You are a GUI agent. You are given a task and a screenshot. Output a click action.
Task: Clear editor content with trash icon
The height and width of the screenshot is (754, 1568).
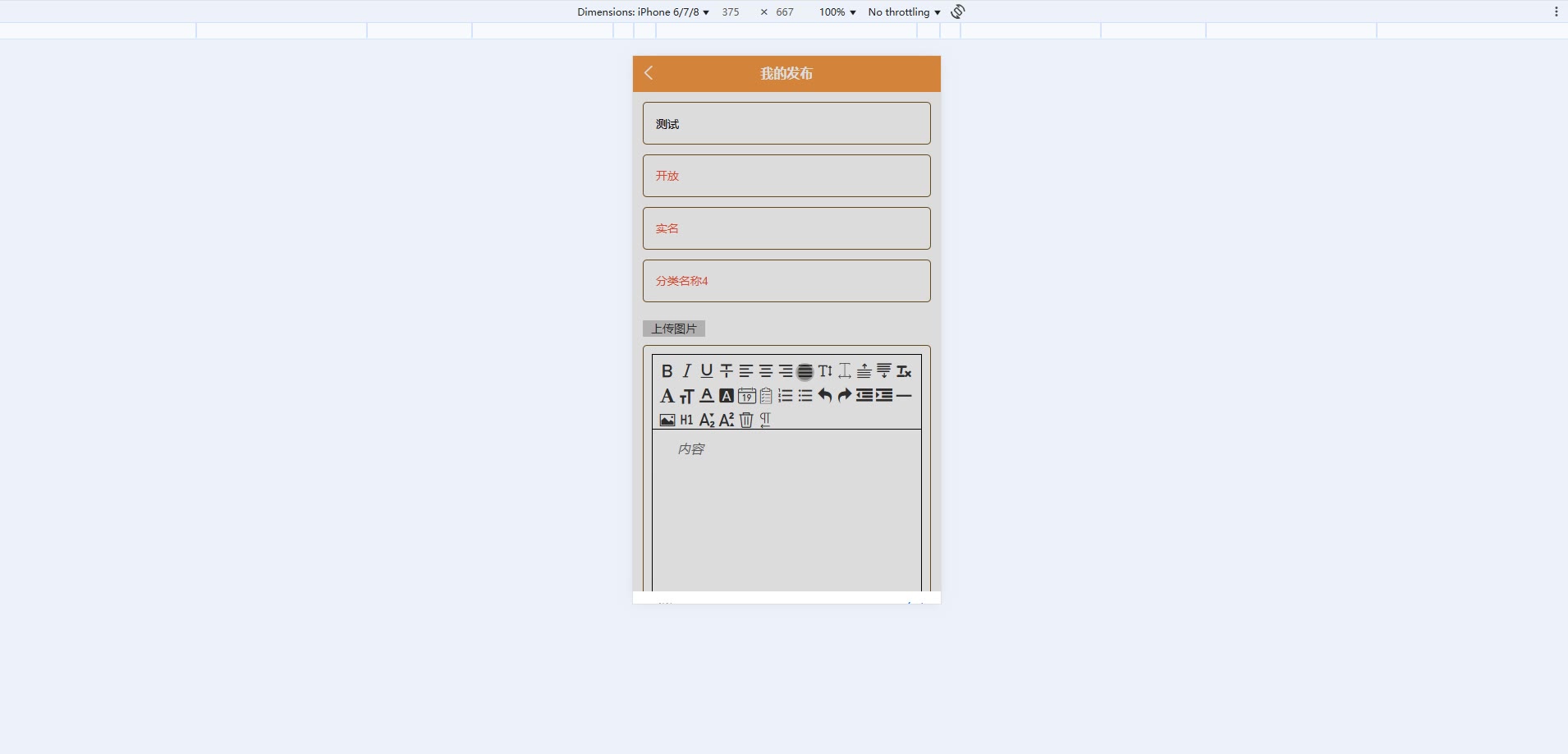click(746, 420)
